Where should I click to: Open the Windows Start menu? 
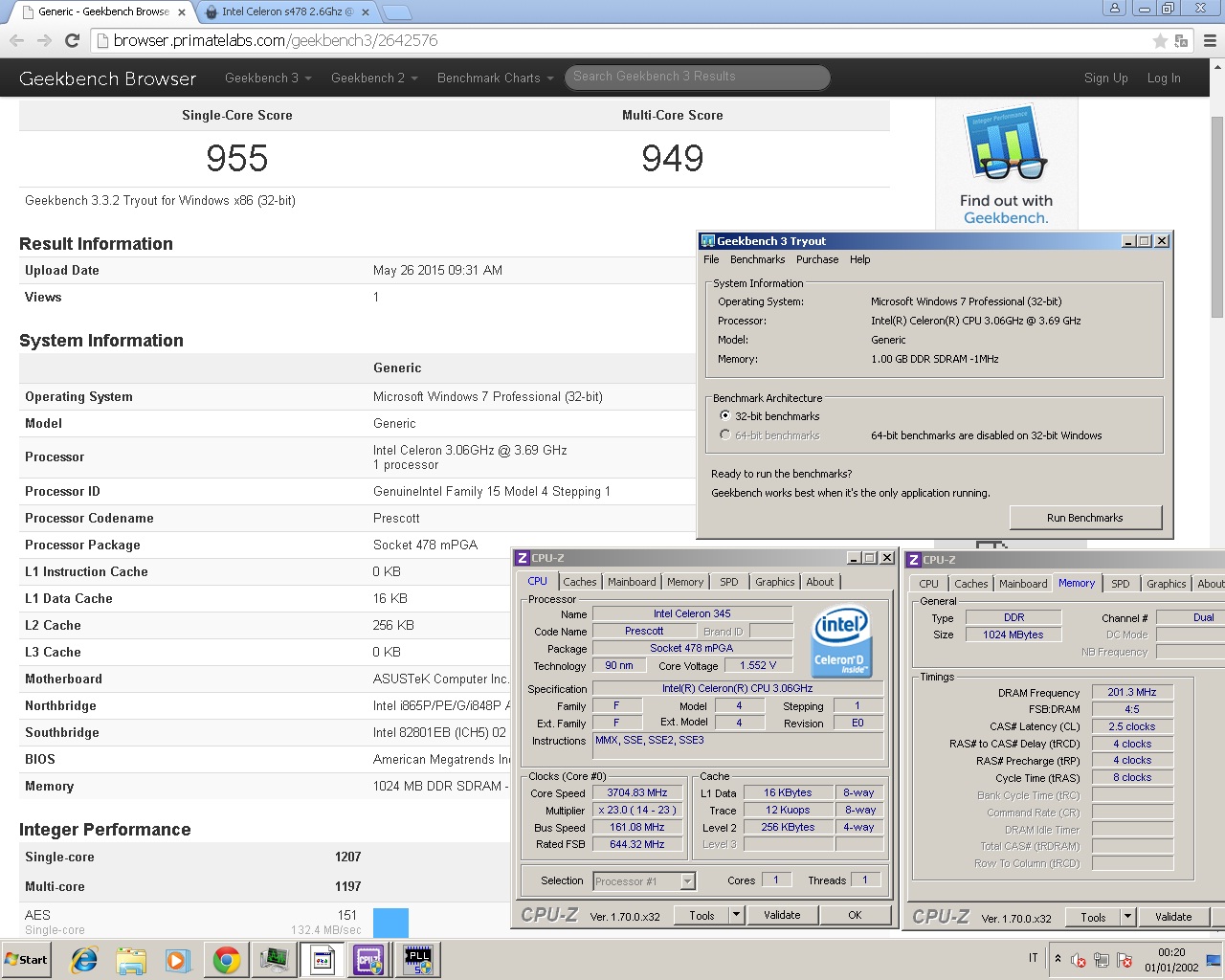27,960
